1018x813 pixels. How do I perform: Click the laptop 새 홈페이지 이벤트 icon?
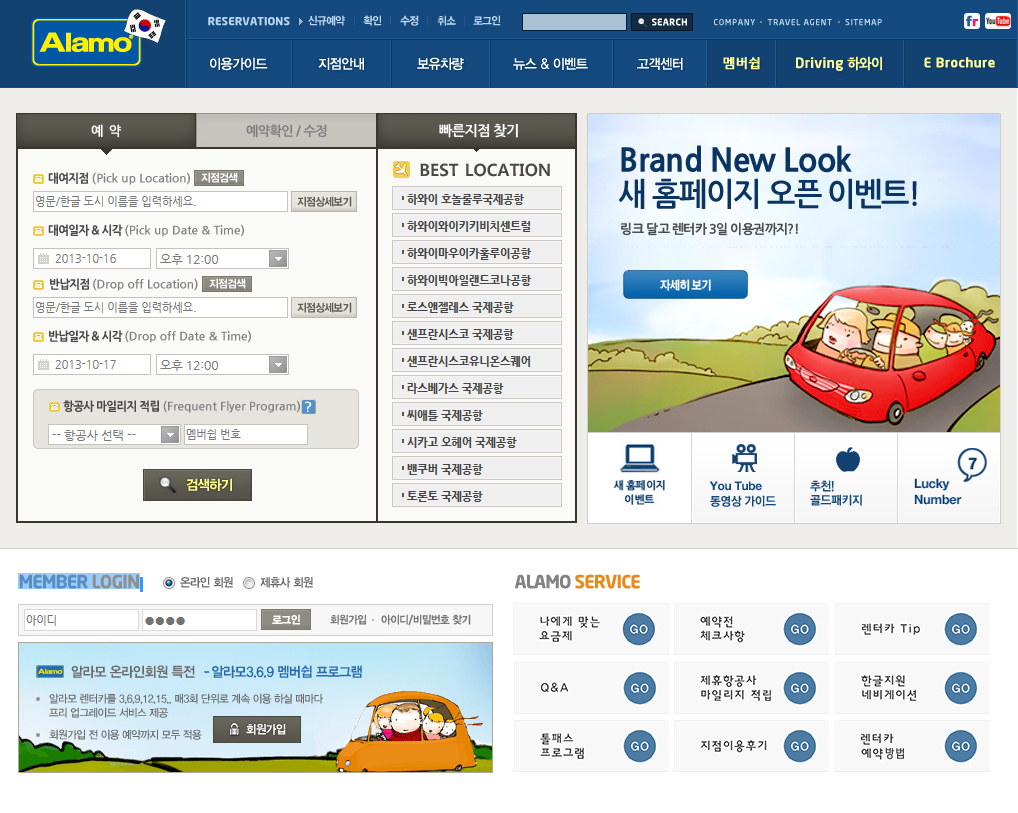[x=639, y=458]
